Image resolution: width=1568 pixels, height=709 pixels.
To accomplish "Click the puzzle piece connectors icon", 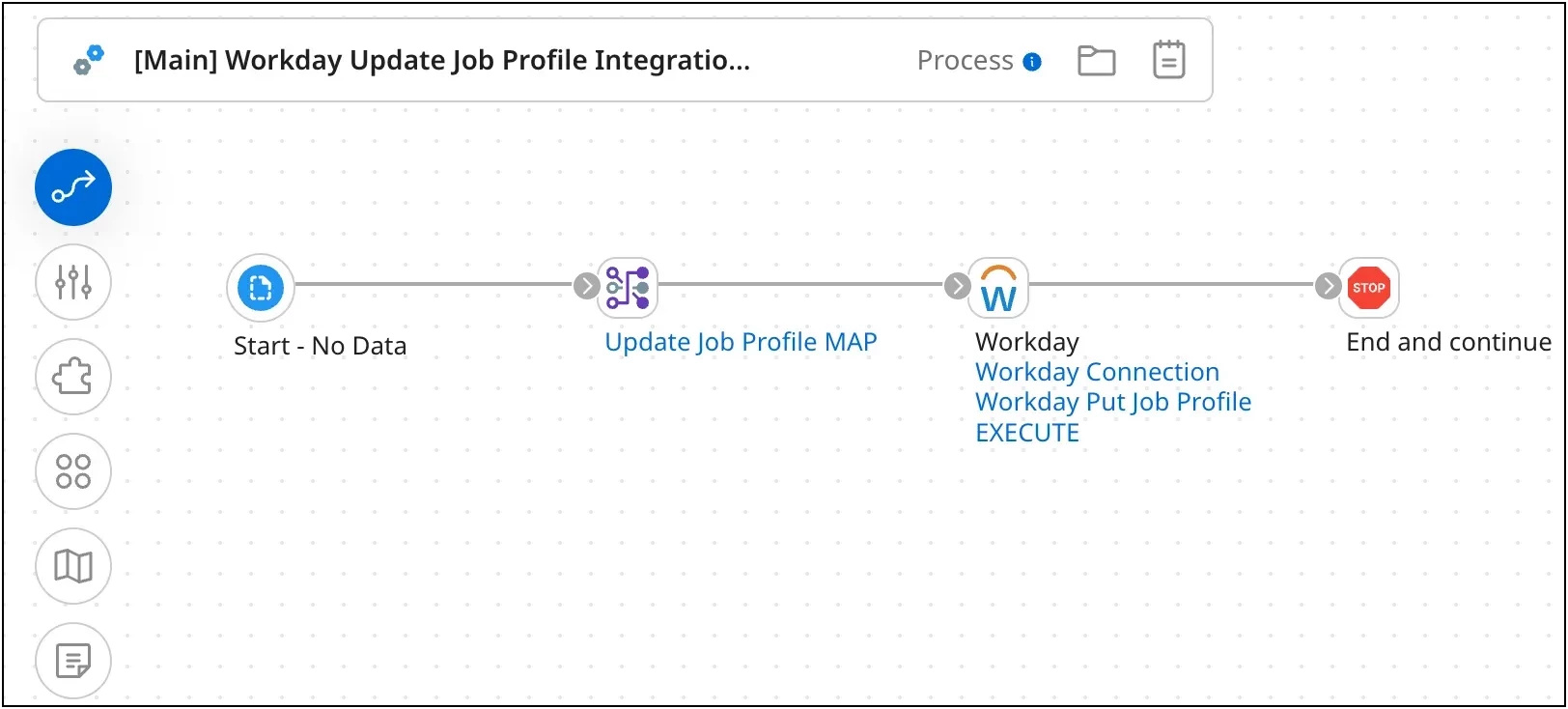I will tap(73, 377).
